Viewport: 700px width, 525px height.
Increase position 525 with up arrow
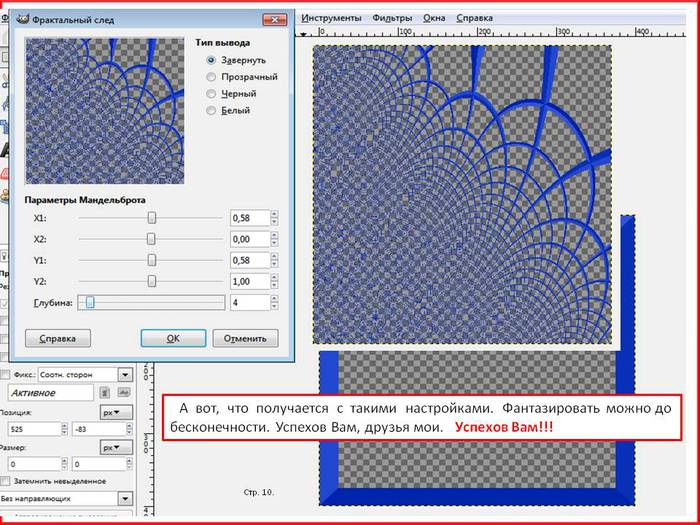pos(64,425)
